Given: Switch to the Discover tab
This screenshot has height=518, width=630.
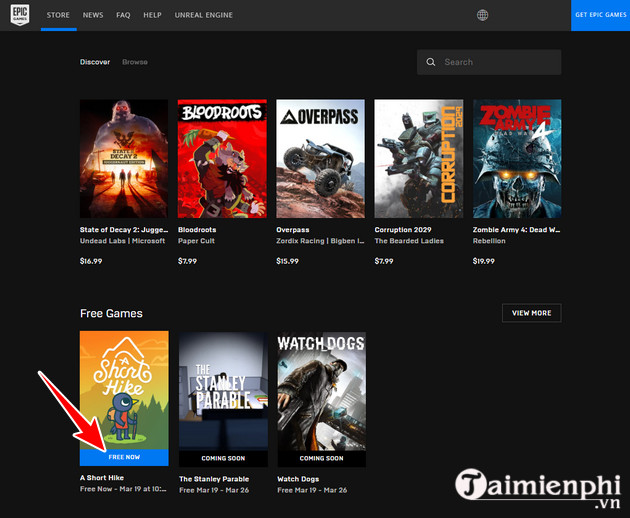Looking at the screenshot, I should pyautogui.click(x=95, y=62).
